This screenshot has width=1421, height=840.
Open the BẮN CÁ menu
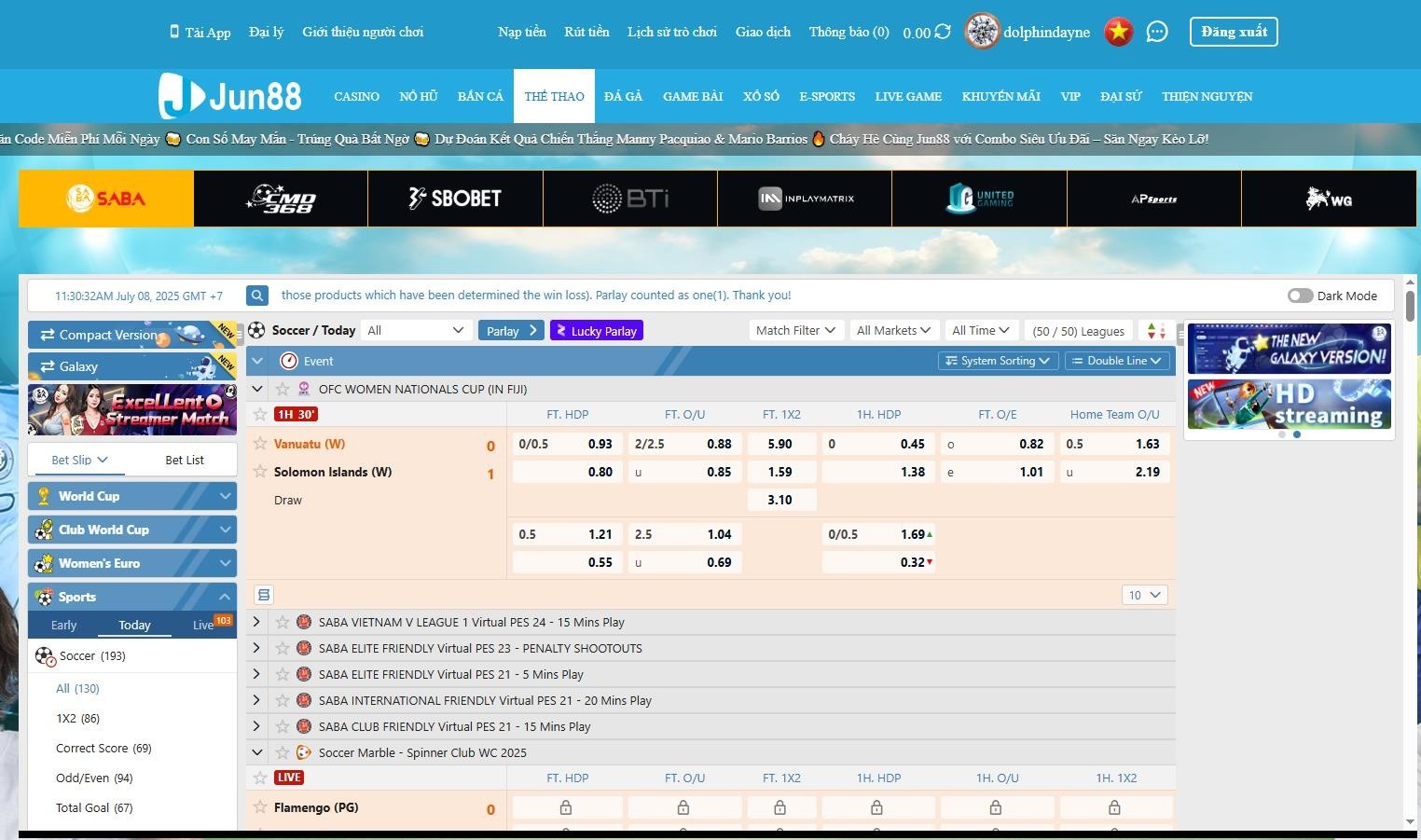(x=480, y=96)
